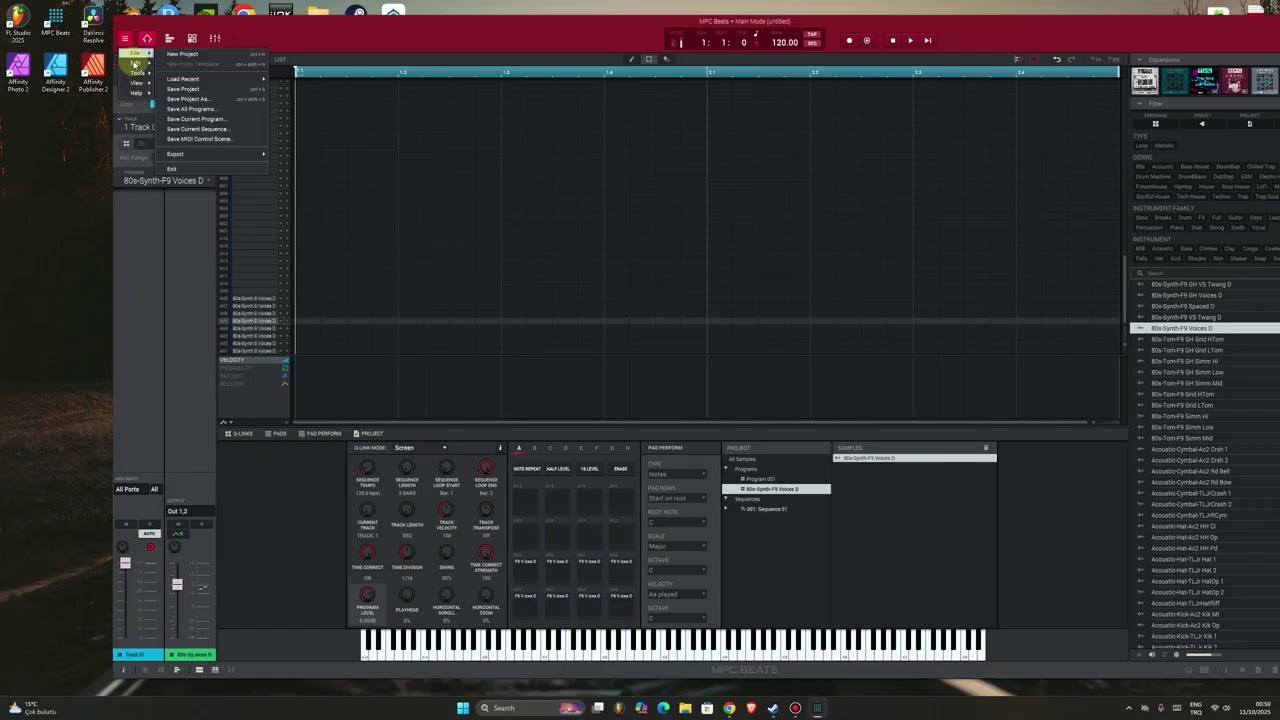The width and height of the screenshot is (1280, 720).
Task: Toggle AUTO button on Track 01 strip
Action: (149, 534)
